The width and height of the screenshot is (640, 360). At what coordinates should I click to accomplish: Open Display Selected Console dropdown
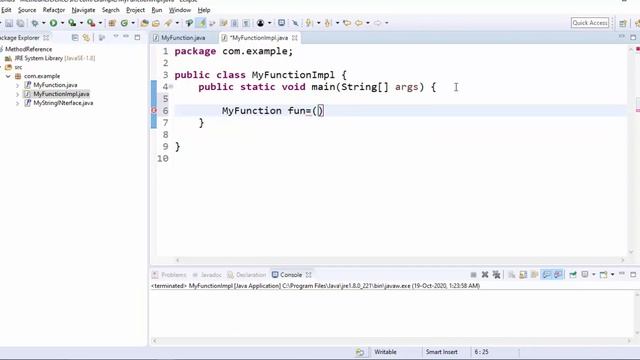click(x=593, y=275)
